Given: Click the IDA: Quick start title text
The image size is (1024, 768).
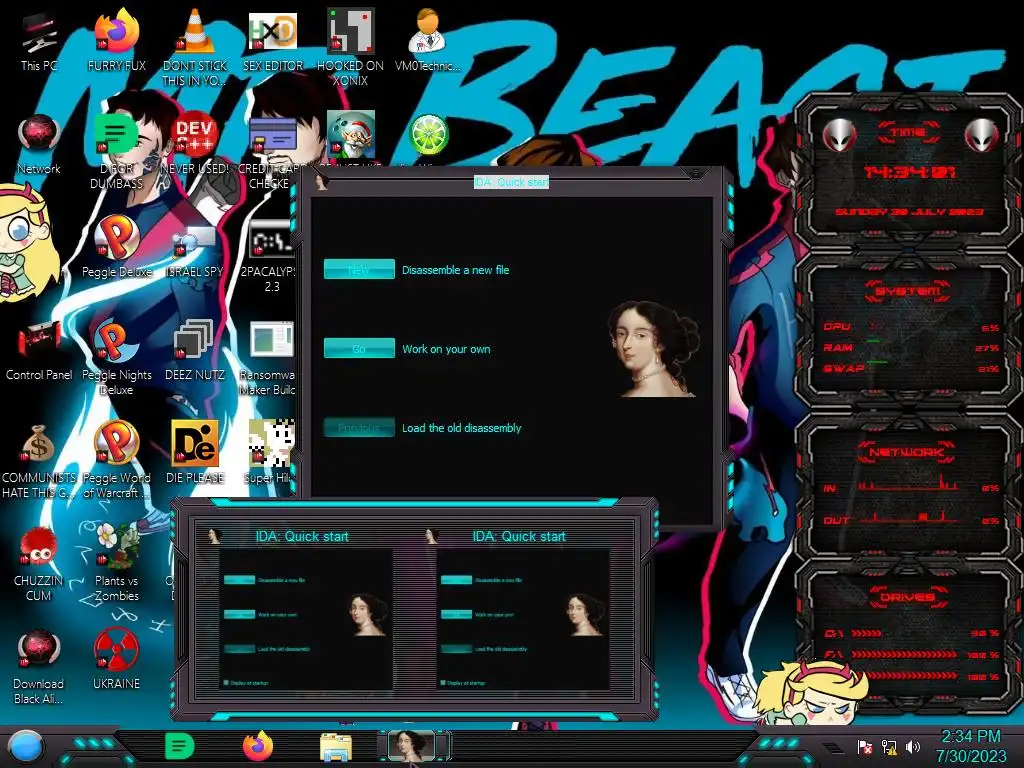Looking at the screenshot, I should (511, 182).
